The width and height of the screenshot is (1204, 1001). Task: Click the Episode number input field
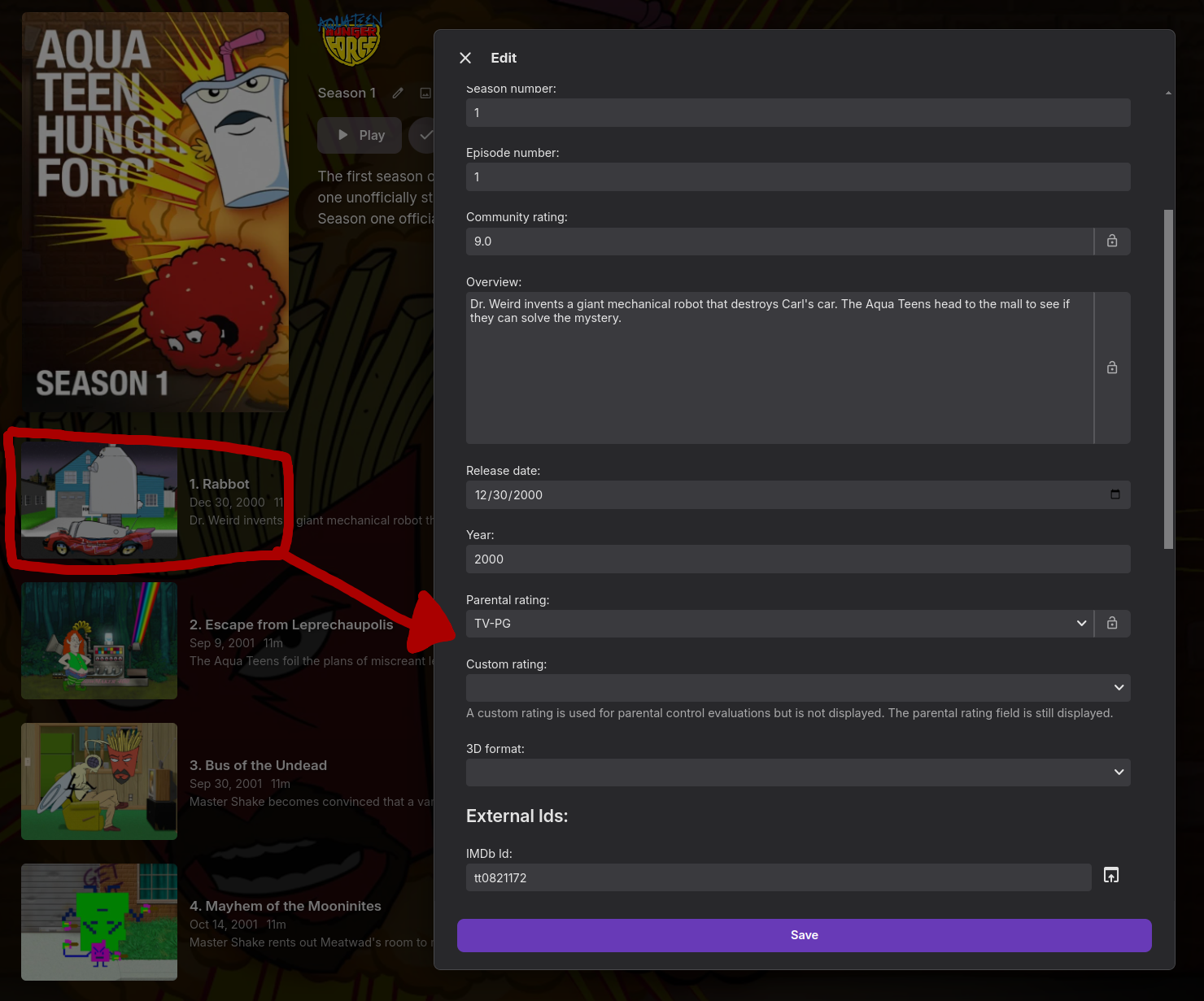798,177
